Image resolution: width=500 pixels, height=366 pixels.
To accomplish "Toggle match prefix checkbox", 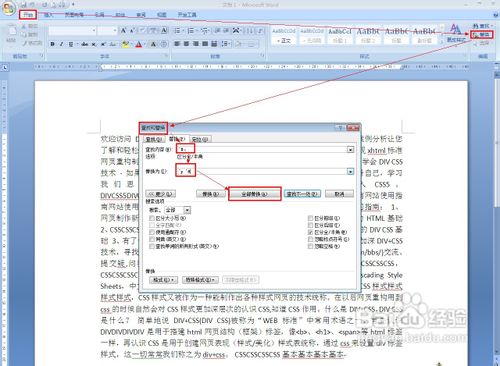I will tap(310, 218).
